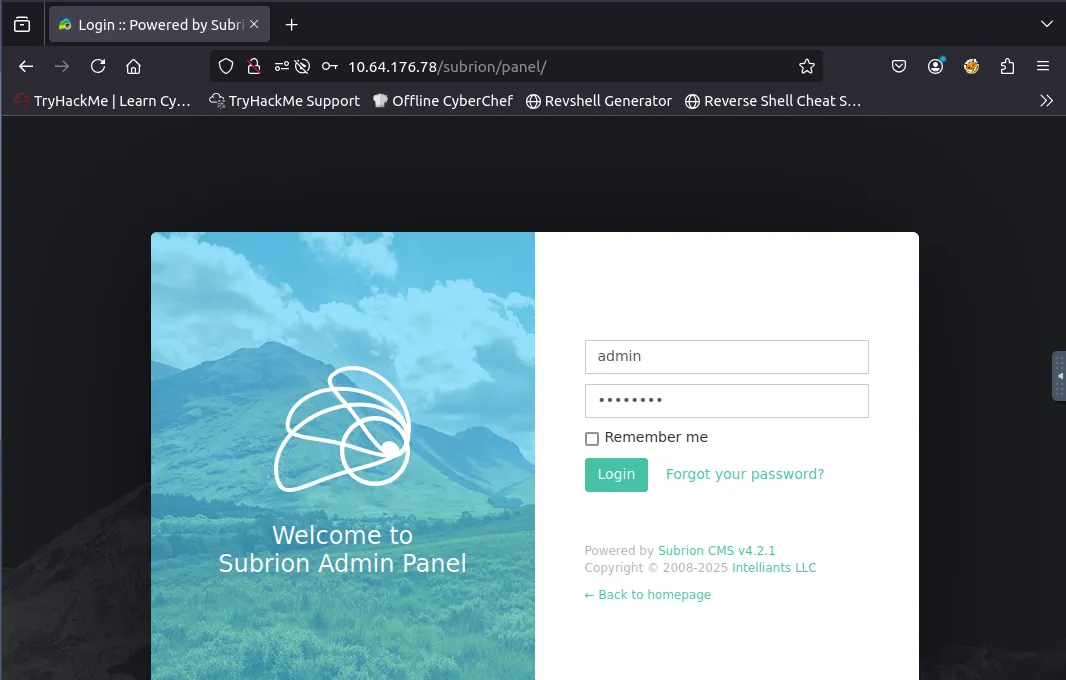
Task: Click the tracking protection shield icon
Action: pos(226,66)
